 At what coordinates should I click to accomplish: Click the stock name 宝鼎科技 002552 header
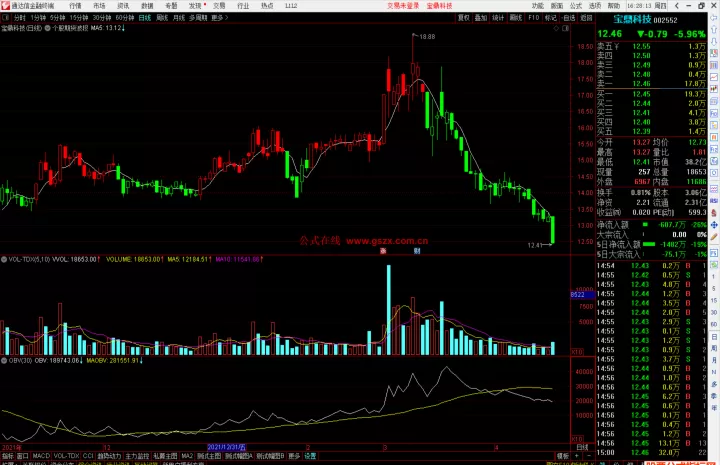click(645, 19)
